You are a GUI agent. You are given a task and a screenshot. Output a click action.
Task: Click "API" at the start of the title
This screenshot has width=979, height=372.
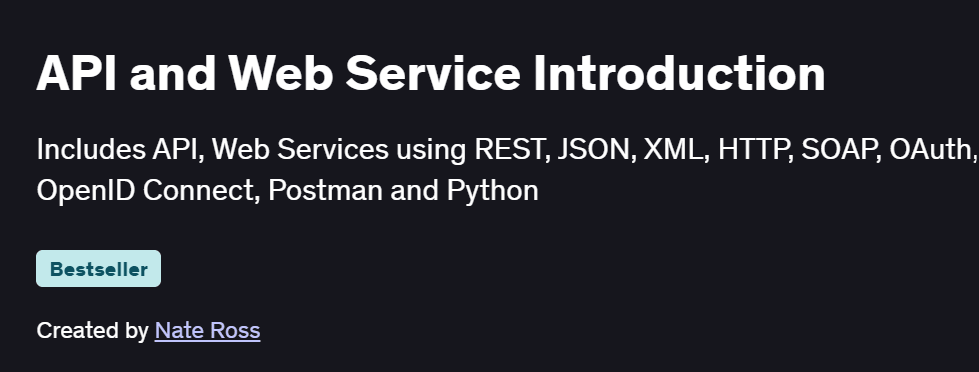coord(76,74)
